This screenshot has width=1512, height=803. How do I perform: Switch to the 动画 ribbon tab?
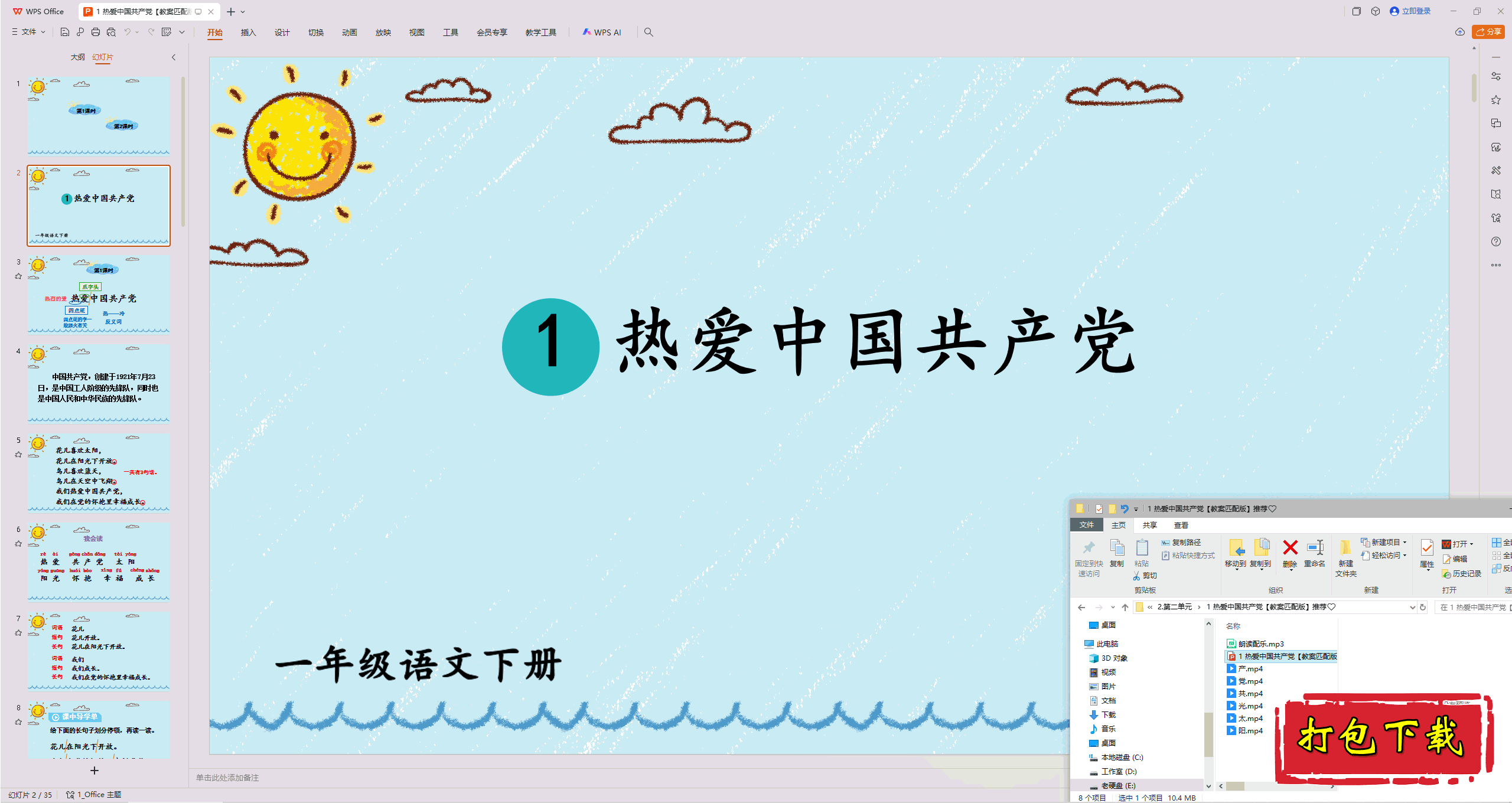[x=350, y=32]
